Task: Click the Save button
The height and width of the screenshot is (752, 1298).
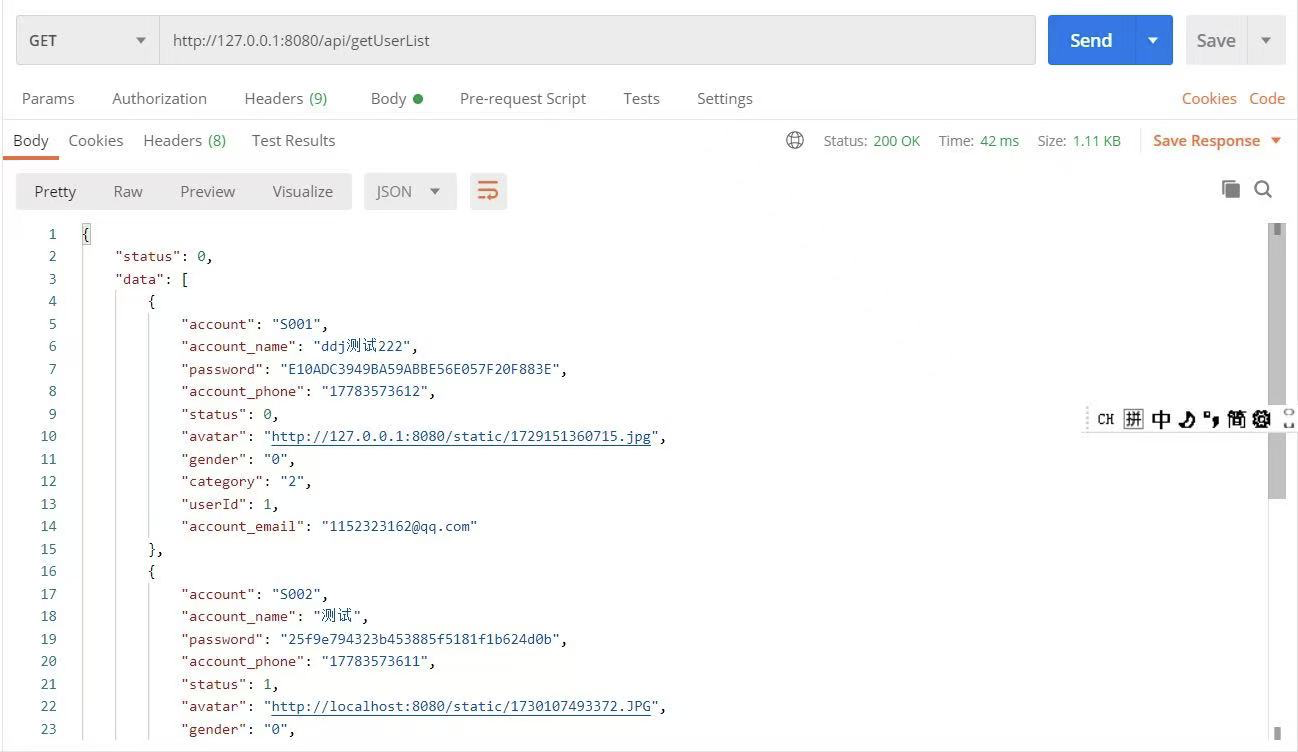Action: (x=1216, y=40)
